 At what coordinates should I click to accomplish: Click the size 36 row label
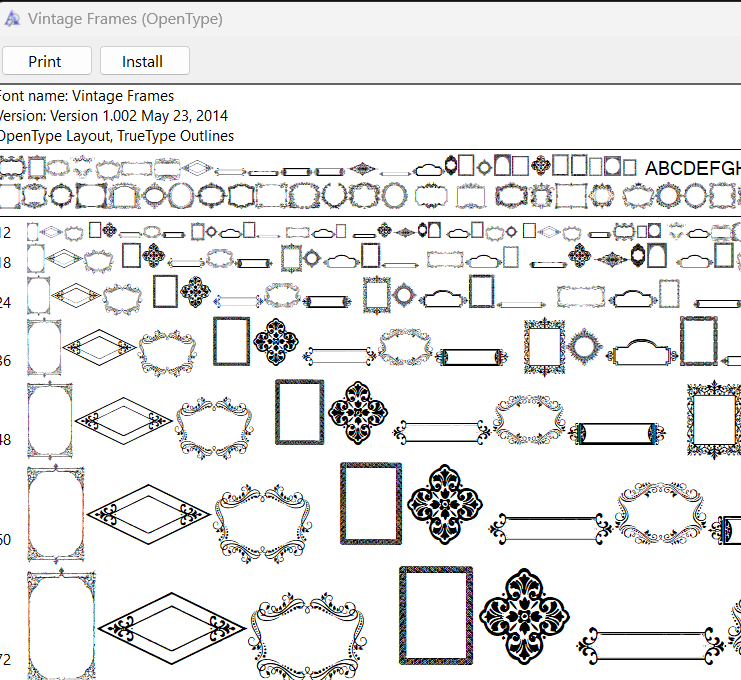coord(5,361)
